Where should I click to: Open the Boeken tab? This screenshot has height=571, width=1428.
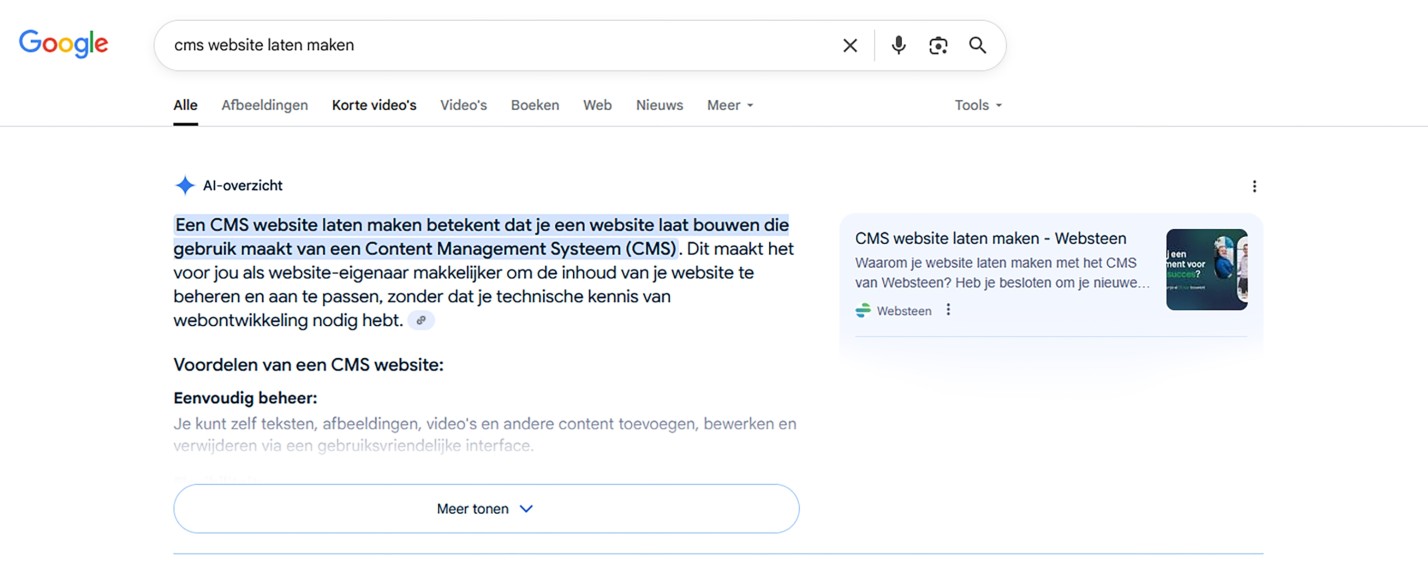pos(535,105)
